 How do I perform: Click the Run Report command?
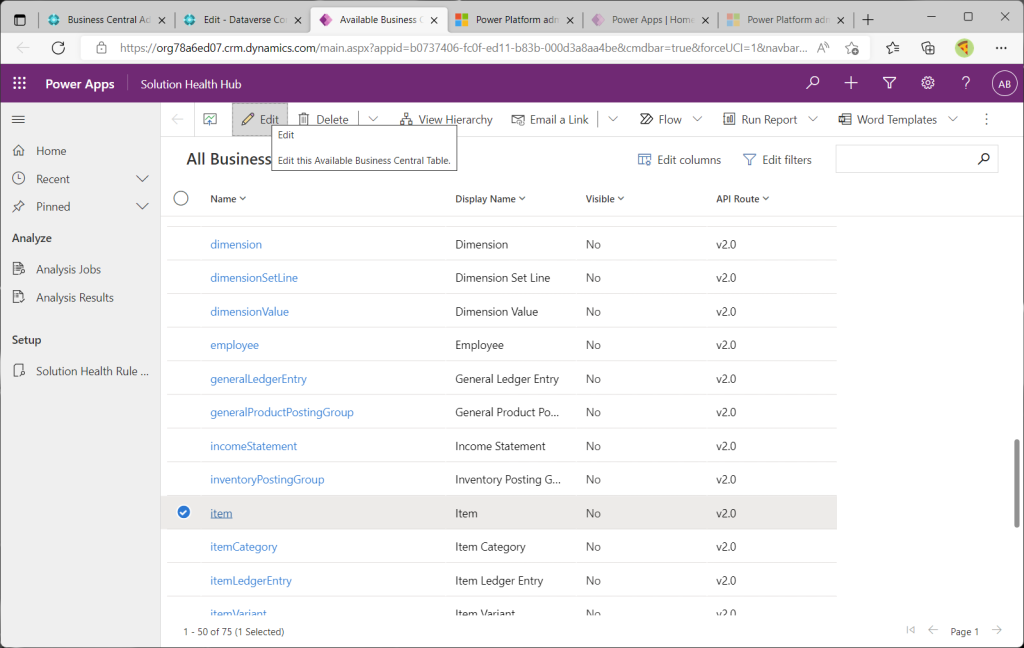pyautogui.click(x=760, y=120)
